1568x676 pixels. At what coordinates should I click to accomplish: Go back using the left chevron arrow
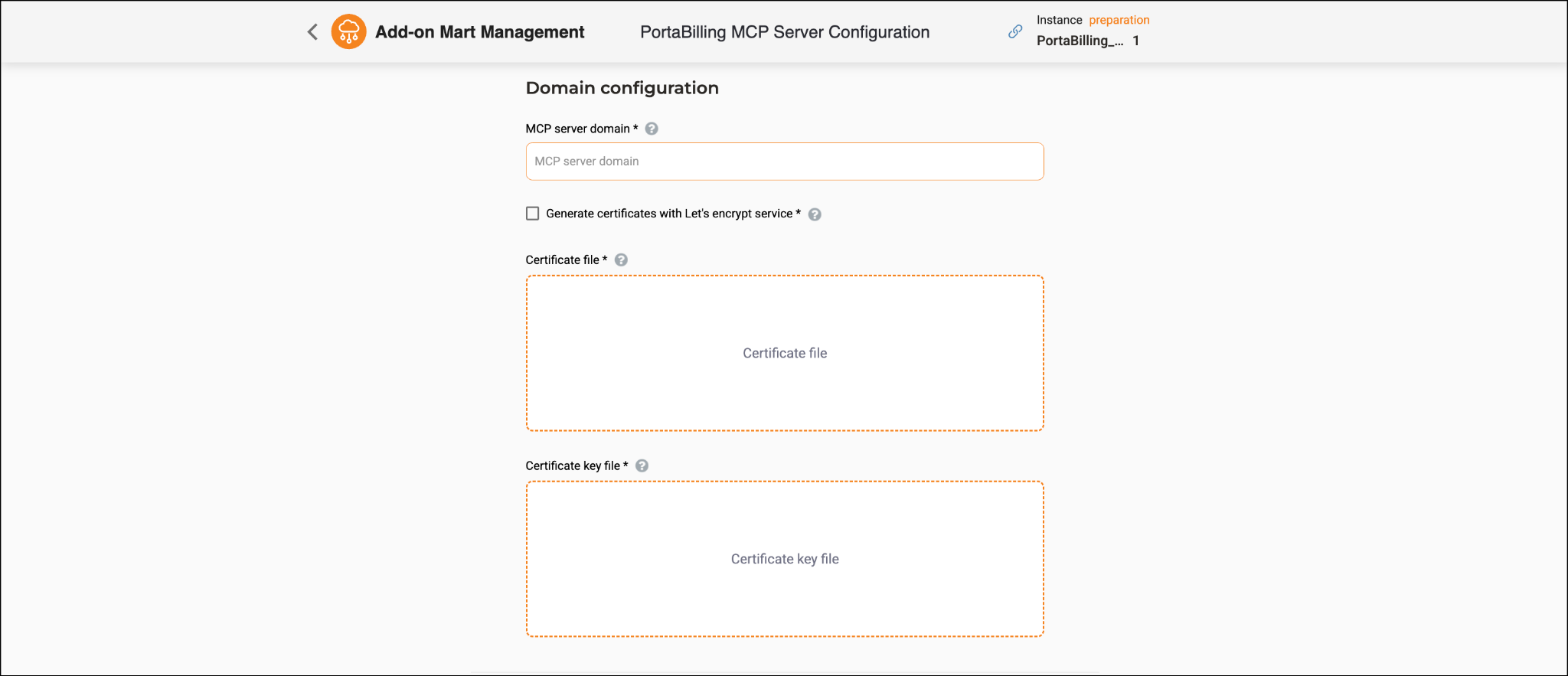click(312, 31)
